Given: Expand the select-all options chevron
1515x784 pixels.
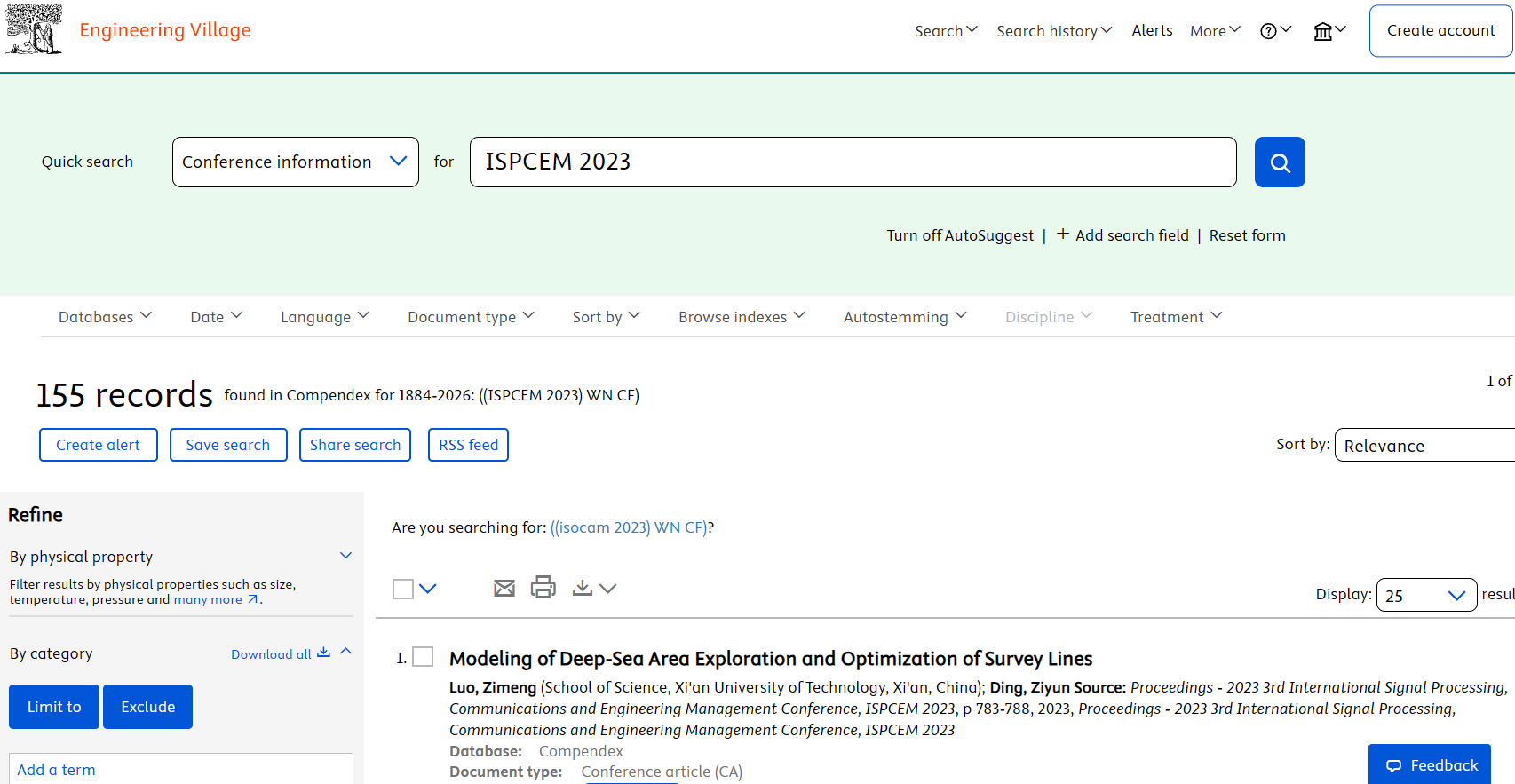Looking at the screenshot, I should pos(428,589).
